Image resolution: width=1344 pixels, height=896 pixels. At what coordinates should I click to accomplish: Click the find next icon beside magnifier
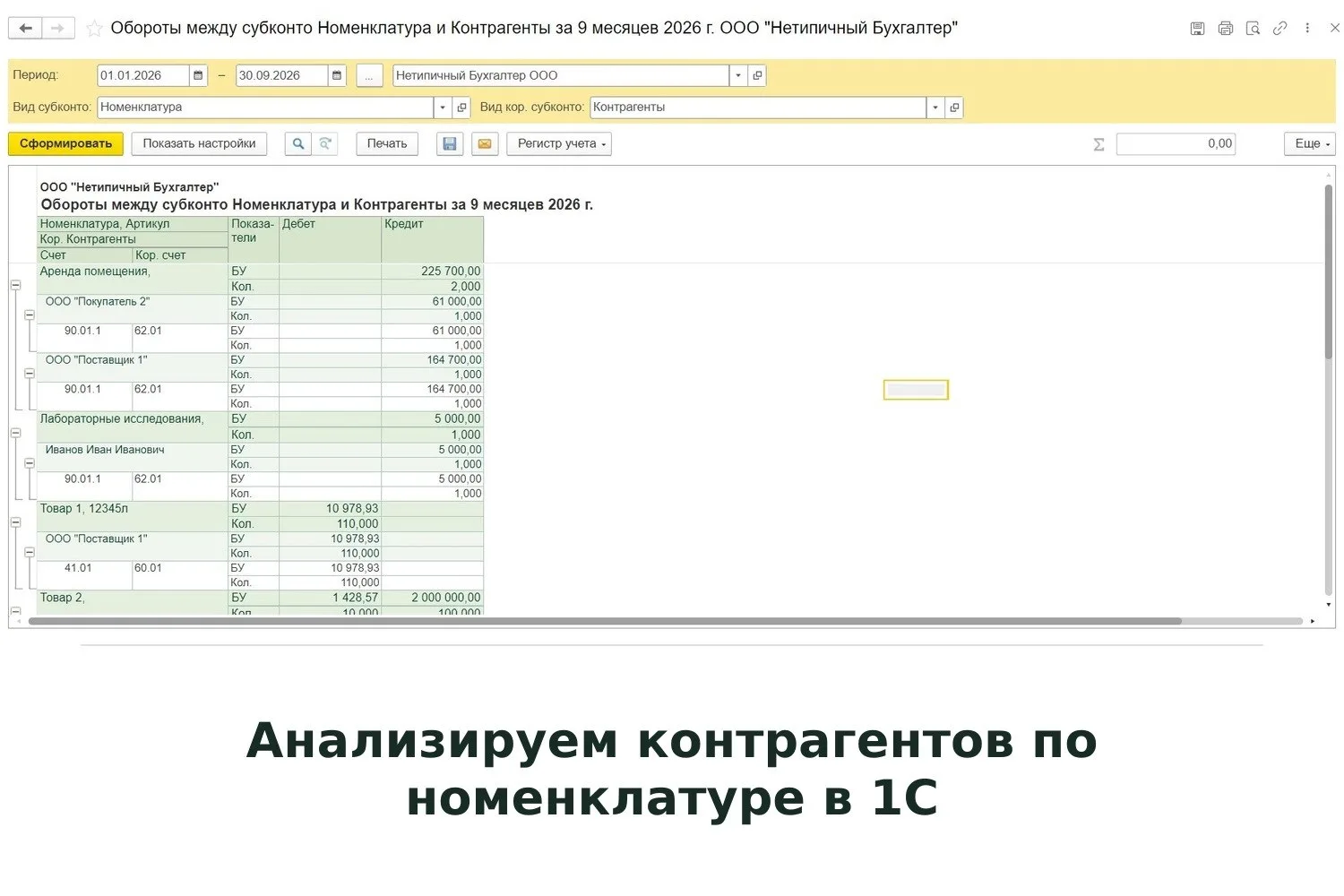pos(325,143)
